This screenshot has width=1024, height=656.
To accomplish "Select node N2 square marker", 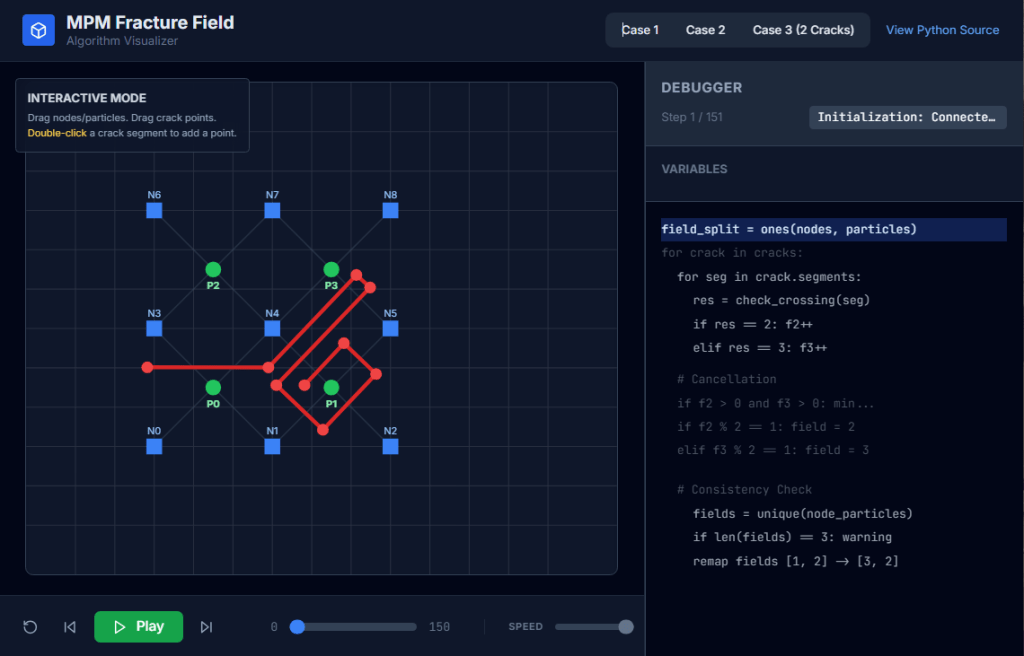I will [390, 446].
